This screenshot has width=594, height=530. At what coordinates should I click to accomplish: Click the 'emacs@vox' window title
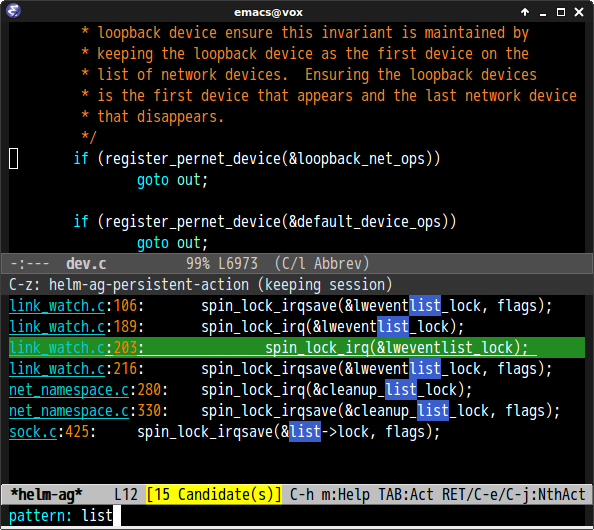(x=268, y=13)
